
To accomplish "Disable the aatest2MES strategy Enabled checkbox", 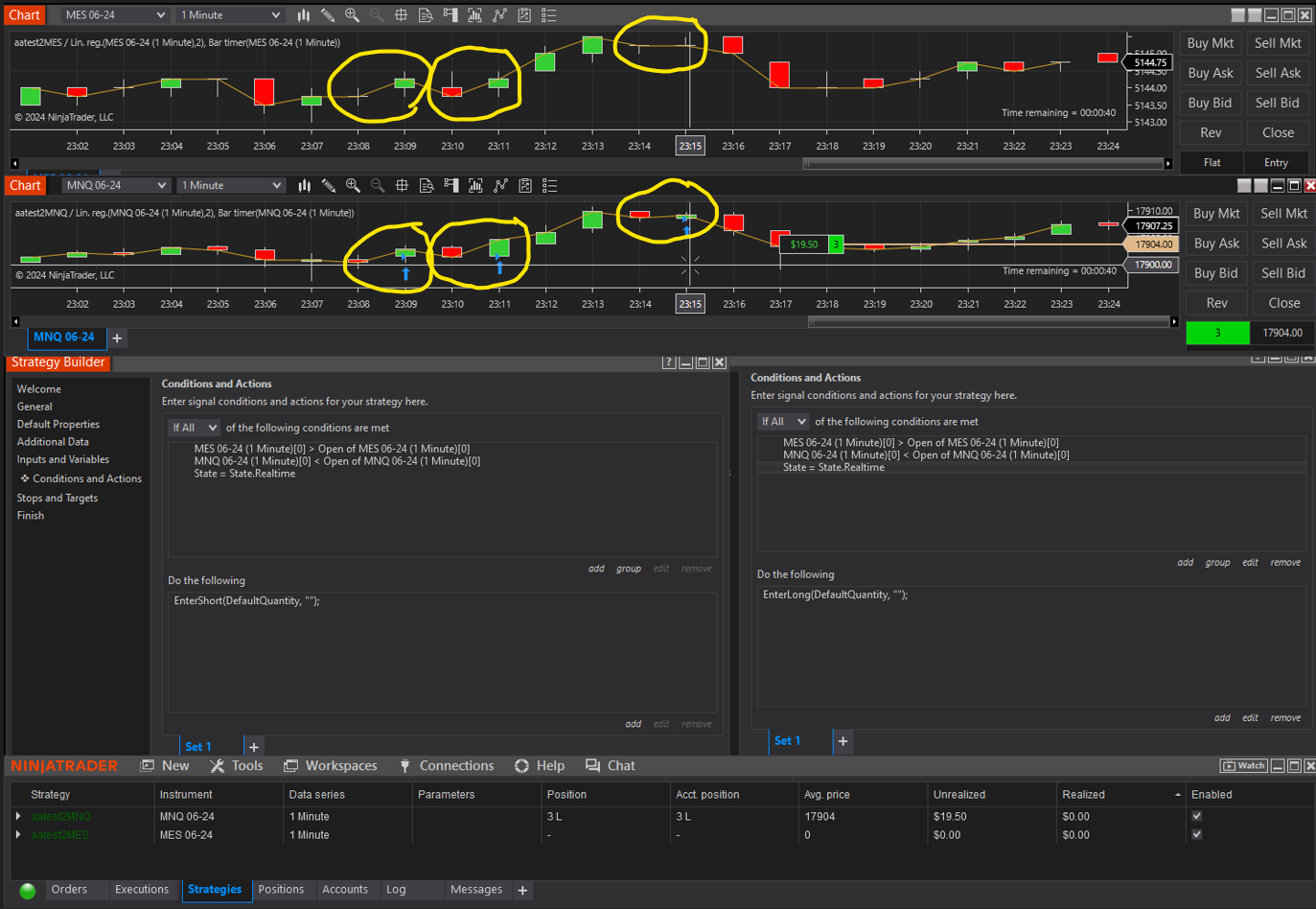I will click(1196, 834).
